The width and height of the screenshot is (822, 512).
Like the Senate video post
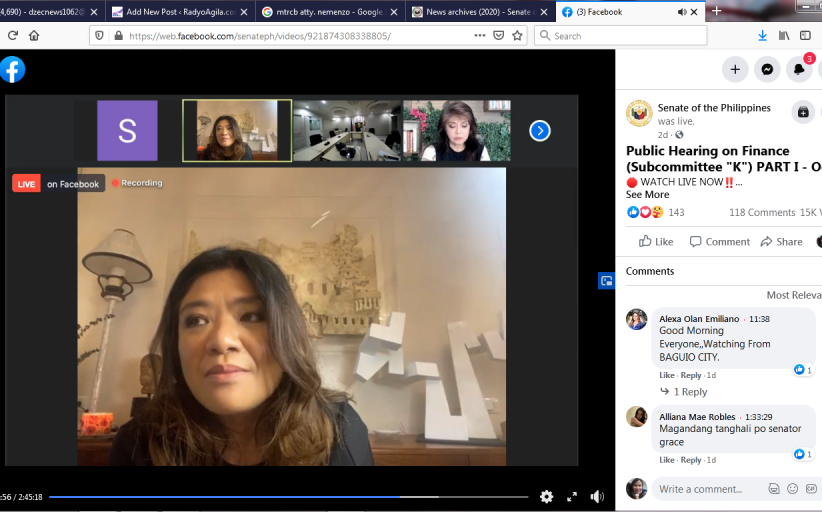coord(656,241)
